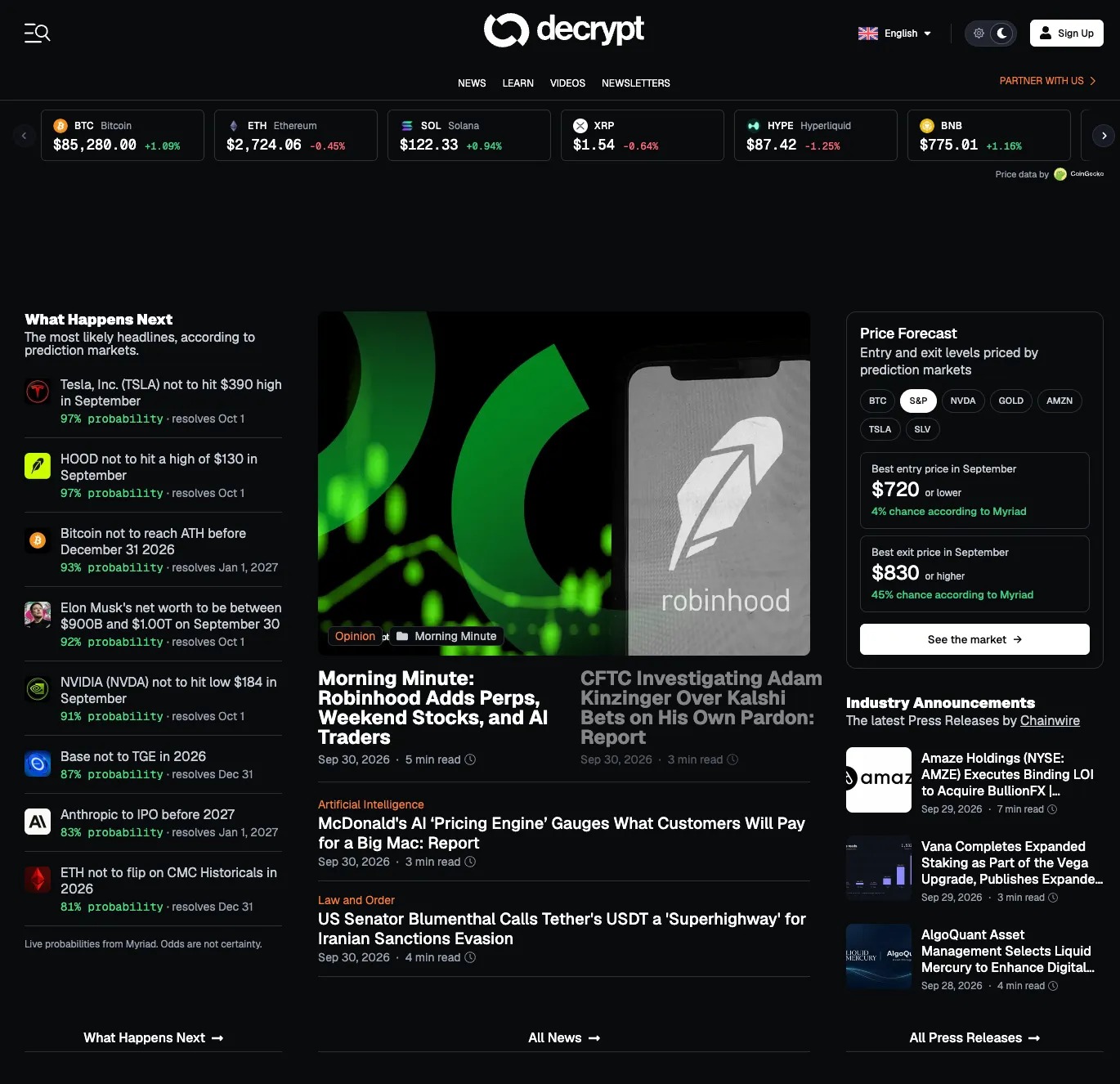Click the Decrypt logo
Viewport: 1120px width, 1084px height.
tap(563, 30)
